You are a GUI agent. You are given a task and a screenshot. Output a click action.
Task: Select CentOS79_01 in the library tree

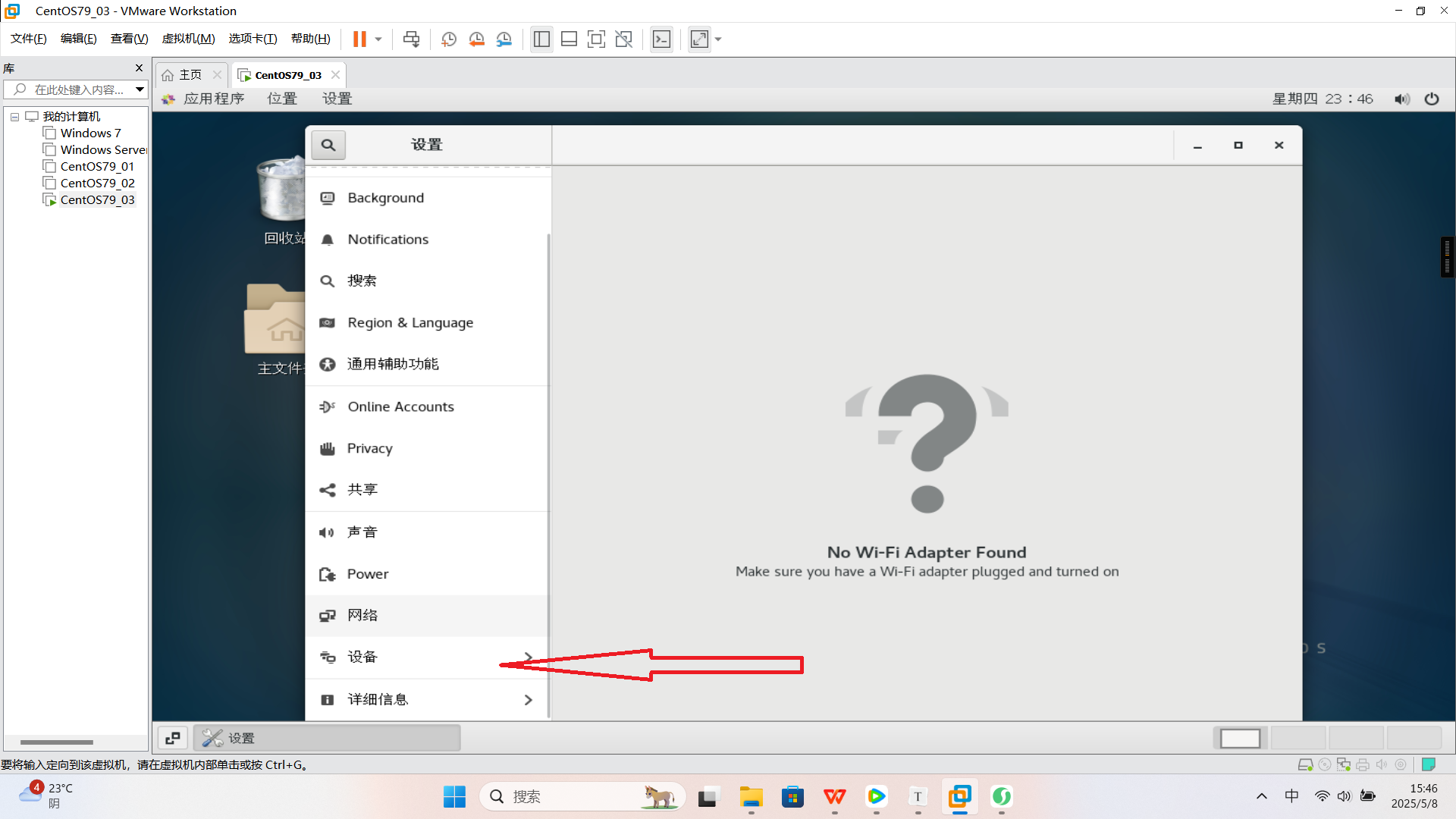pyautogui.click(x=97, y=167)
